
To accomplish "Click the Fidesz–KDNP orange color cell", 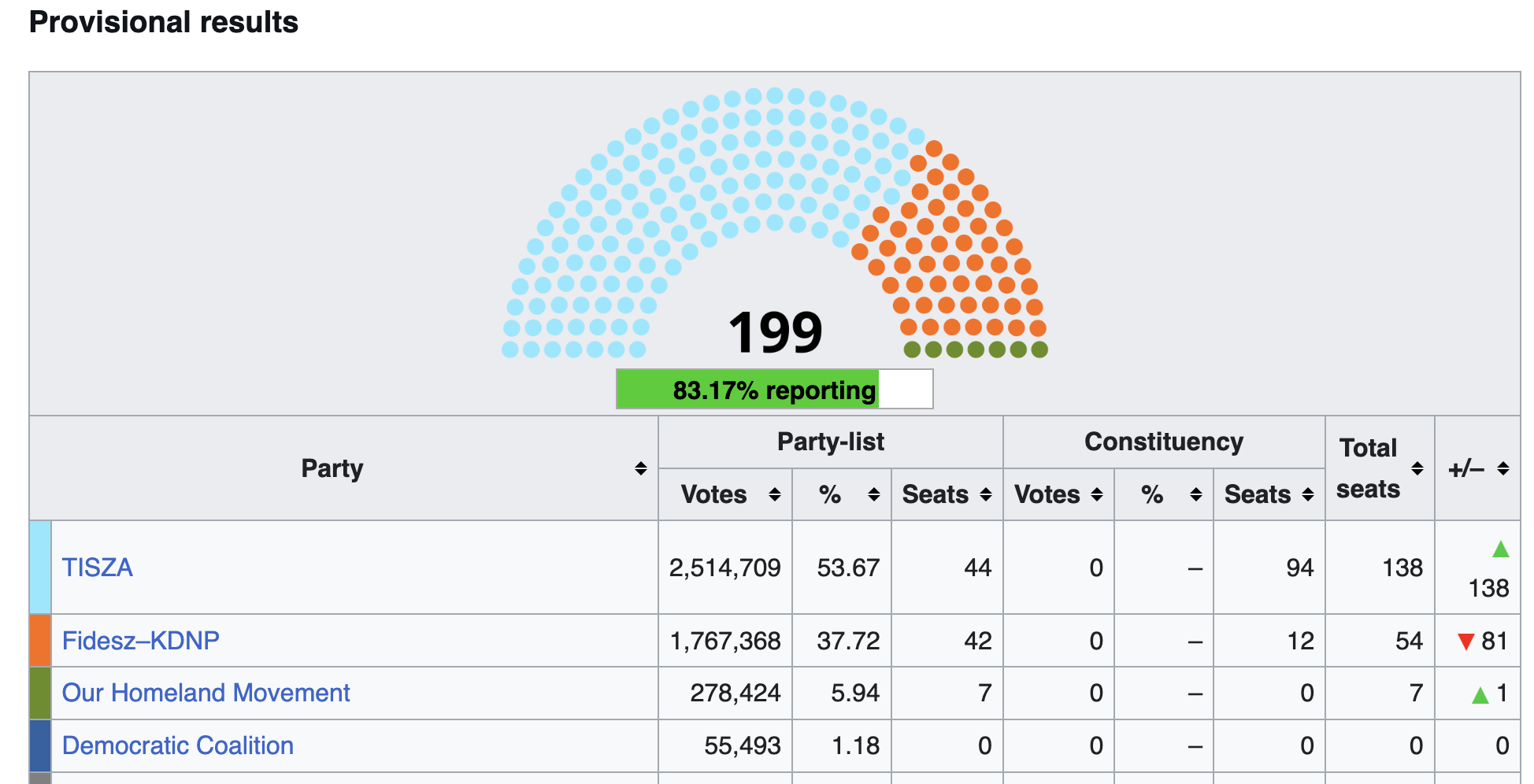I will click(40, 641).
